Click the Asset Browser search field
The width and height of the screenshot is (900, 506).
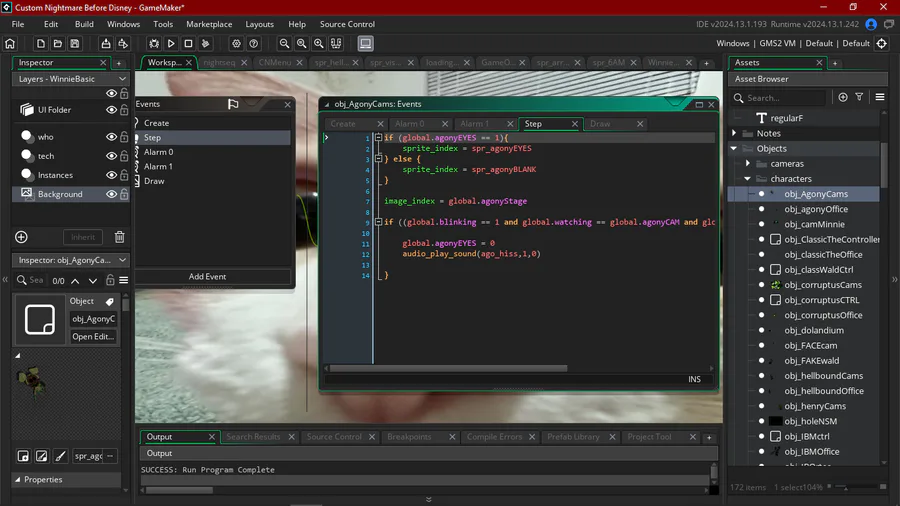point(785,98)
